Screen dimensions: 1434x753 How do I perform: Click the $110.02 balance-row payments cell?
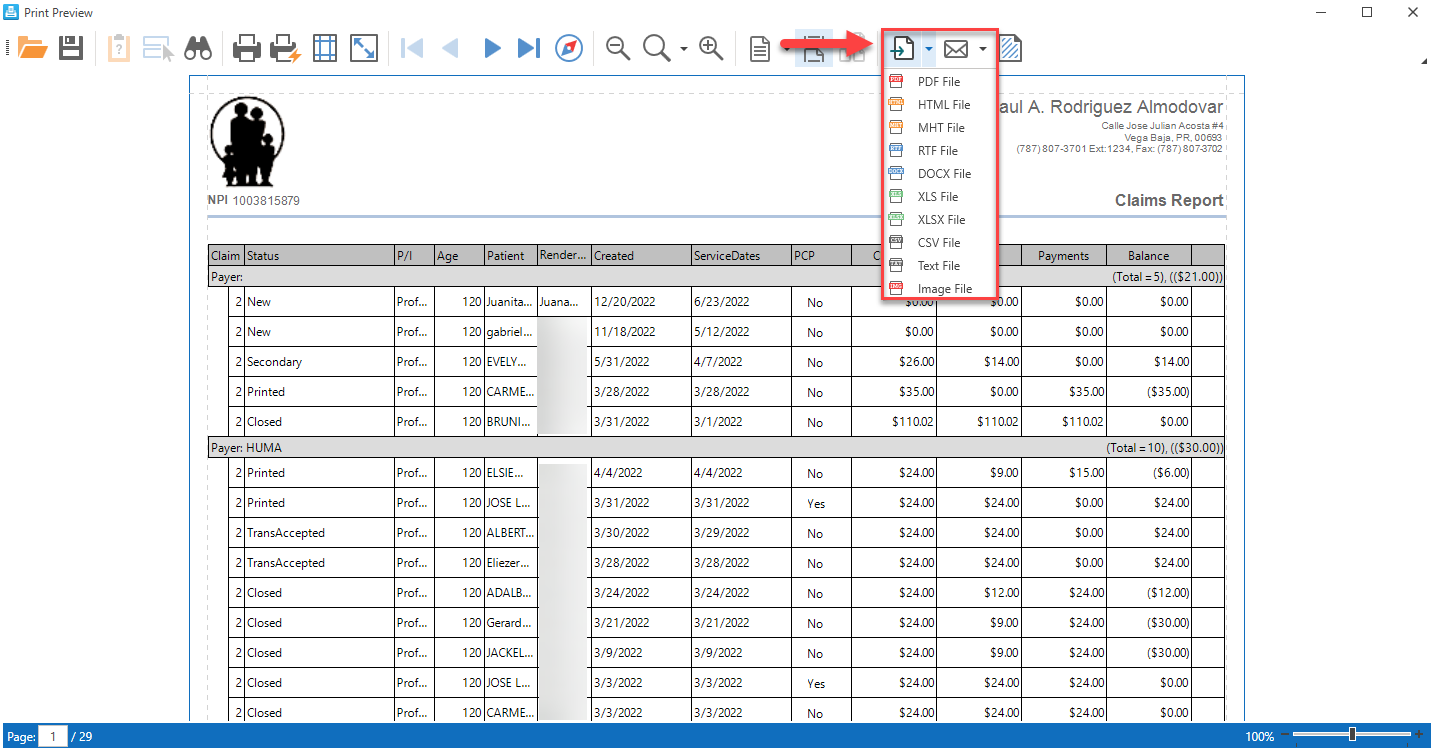tap(1063, 422)
